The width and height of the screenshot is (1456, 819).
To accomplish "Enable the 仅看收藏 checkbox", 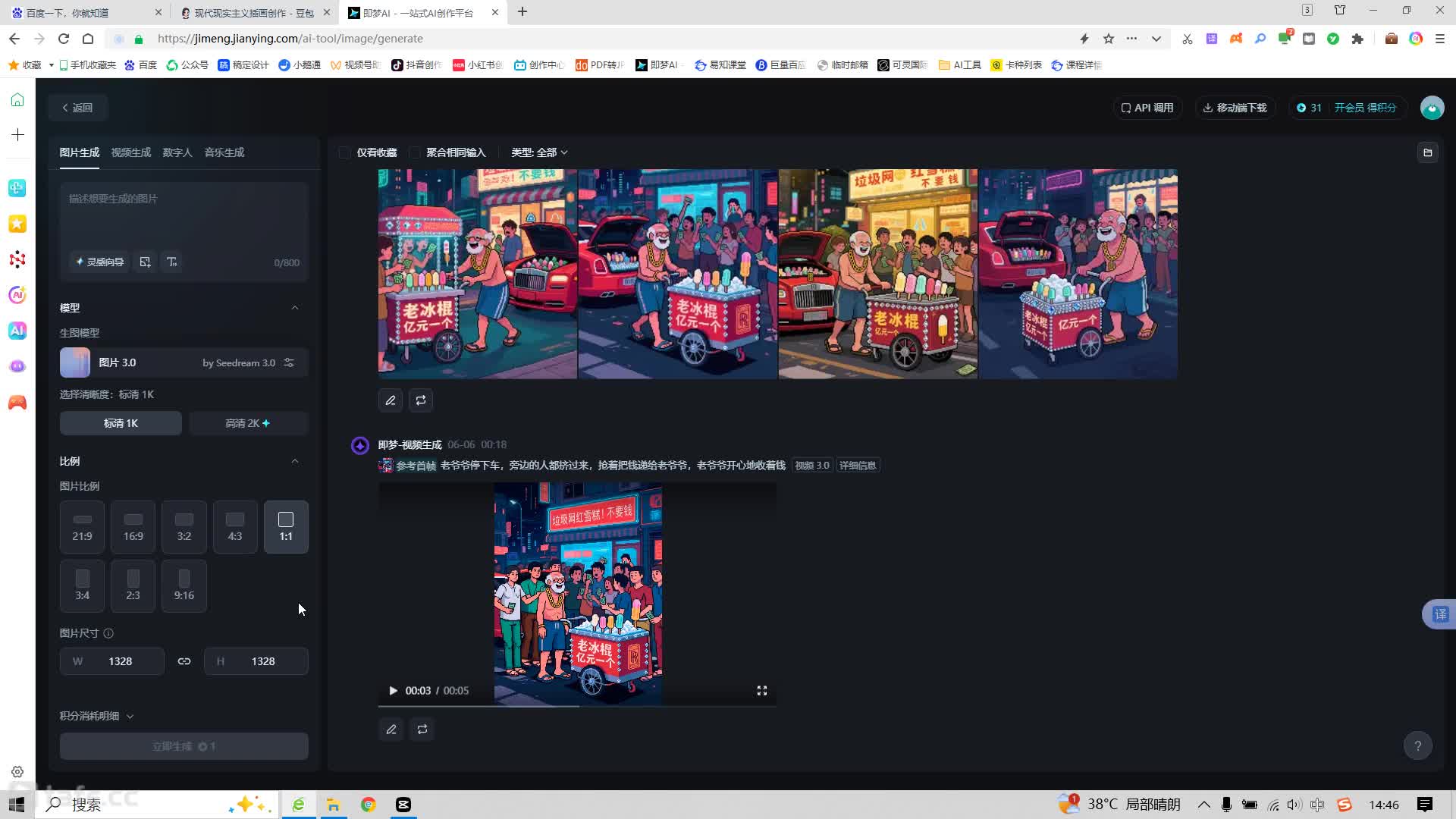I will 345,152.
